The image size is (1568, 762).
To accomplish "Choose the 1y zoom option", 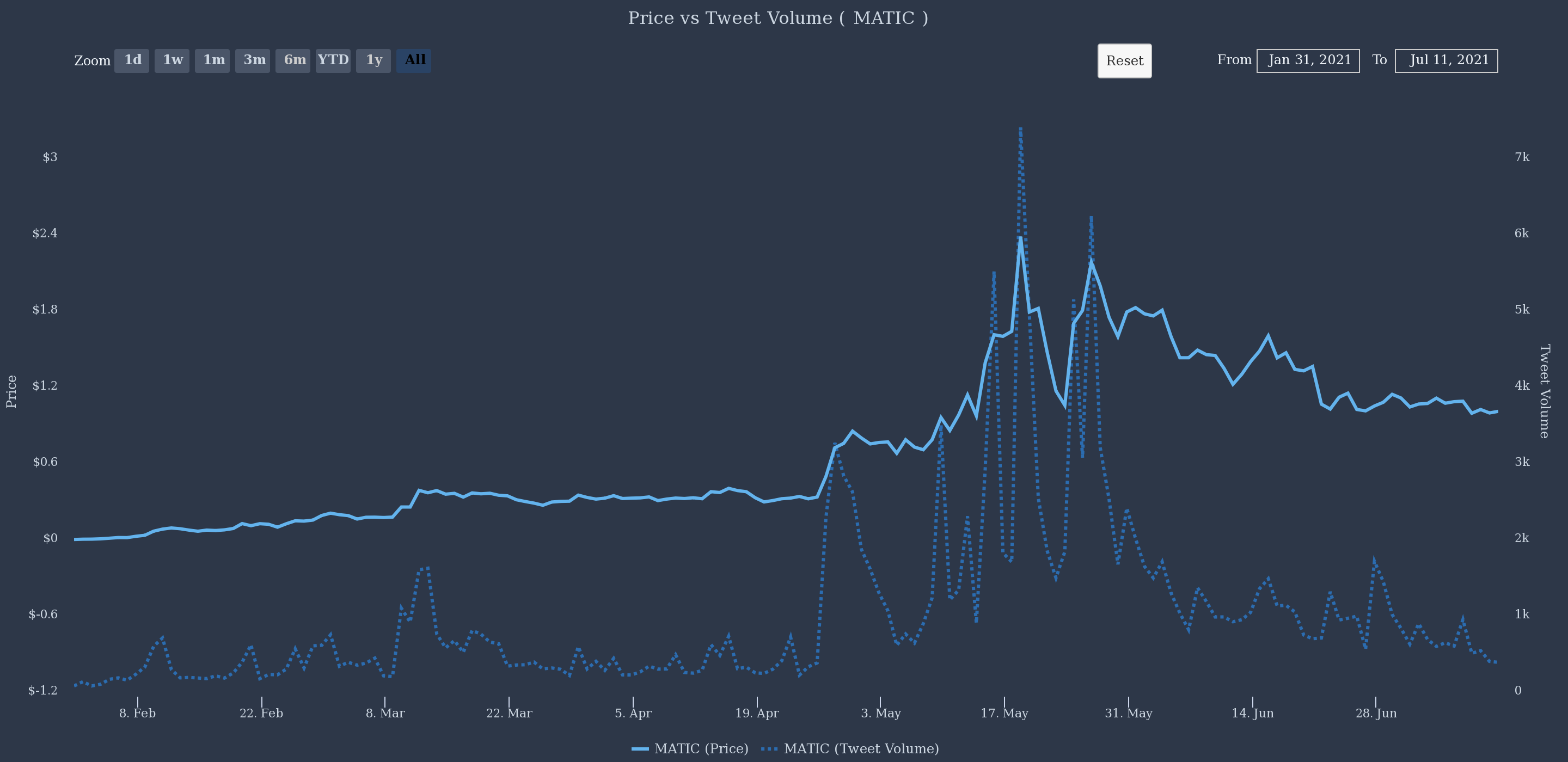I will pos(373,60).
